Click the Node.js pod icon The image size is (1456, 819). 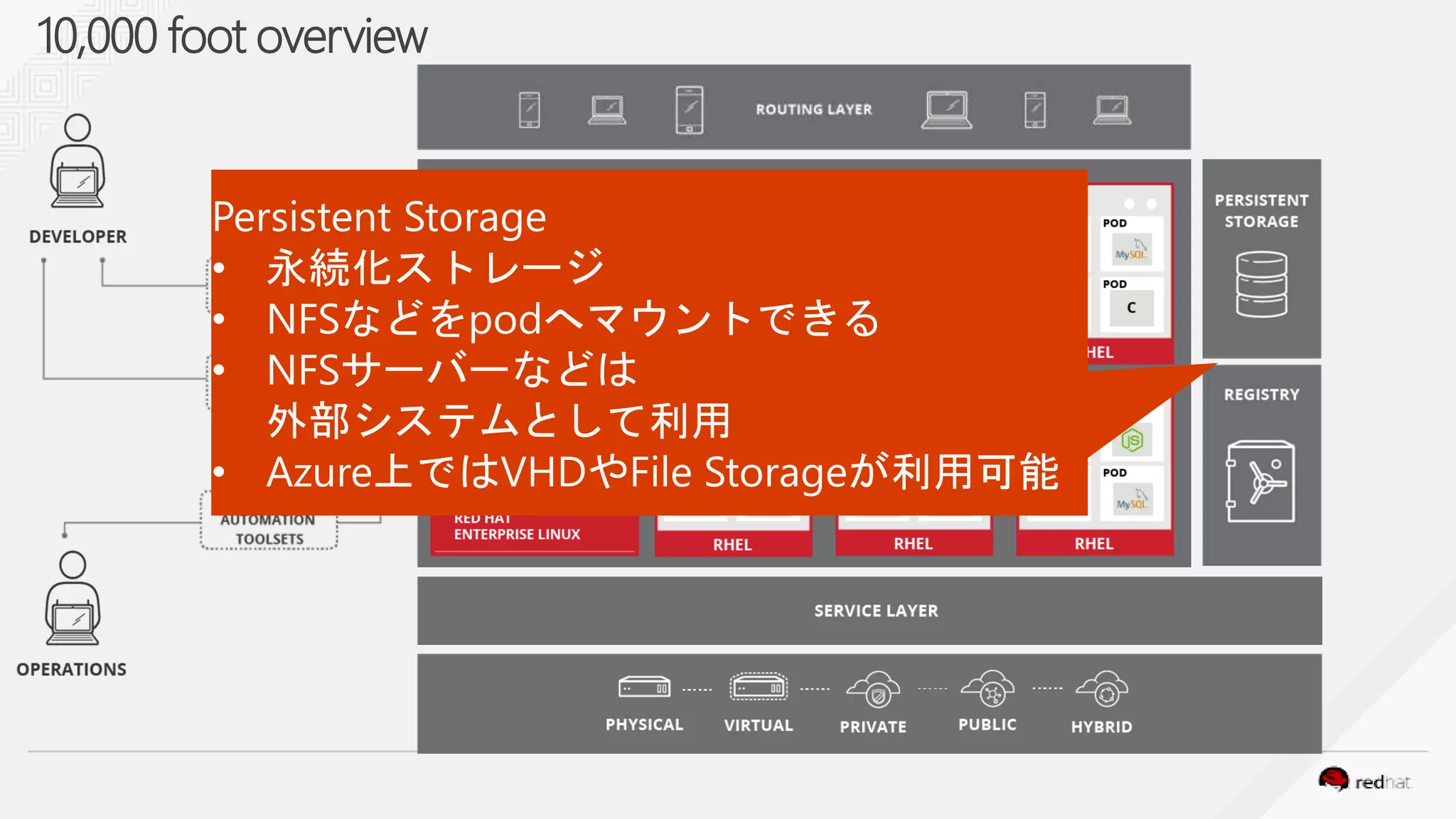1132,441
